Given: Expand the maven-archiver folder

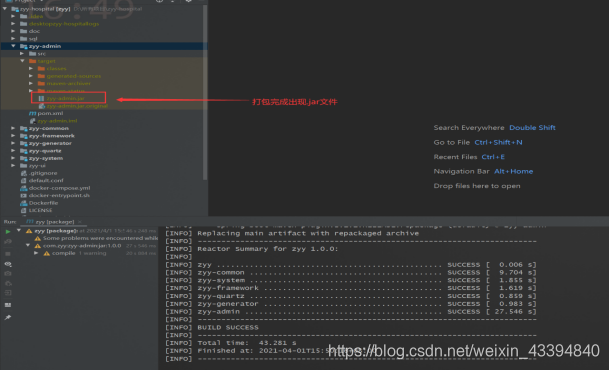Looking at the screenshot, I should pyautogui.click(x=31, y=83).
